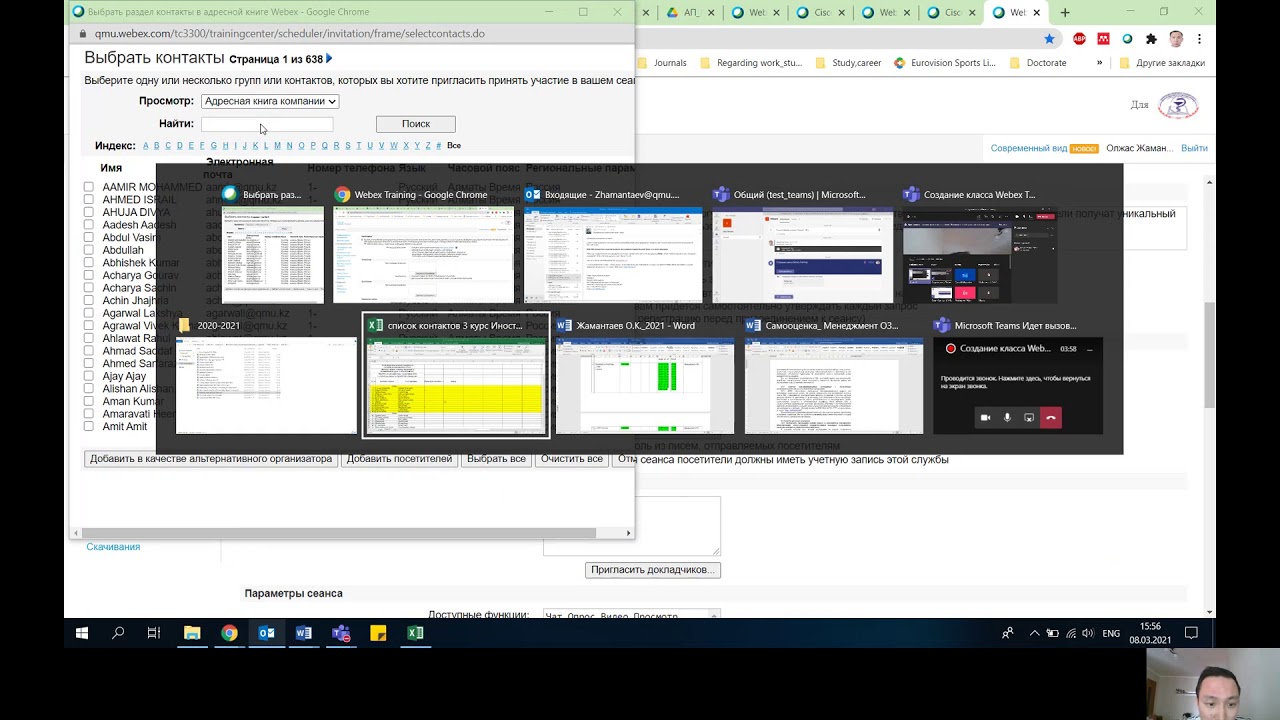Click the ENG language indicator
This screenshot has height=720, width=1280.
(x=1111, y=633)
